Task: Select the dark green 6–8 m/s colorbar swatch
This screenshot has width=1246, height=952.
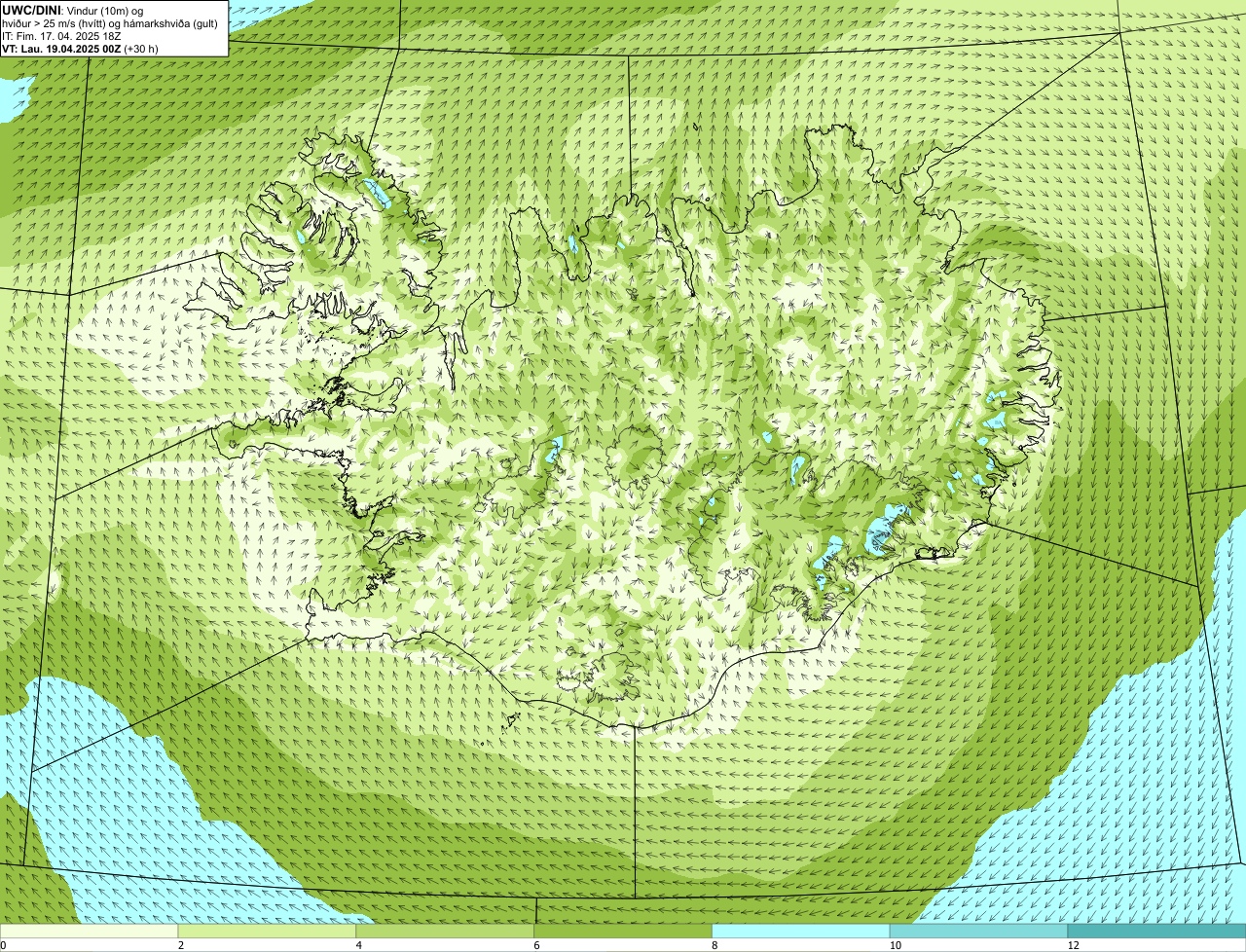Action: tap(623, 931)
